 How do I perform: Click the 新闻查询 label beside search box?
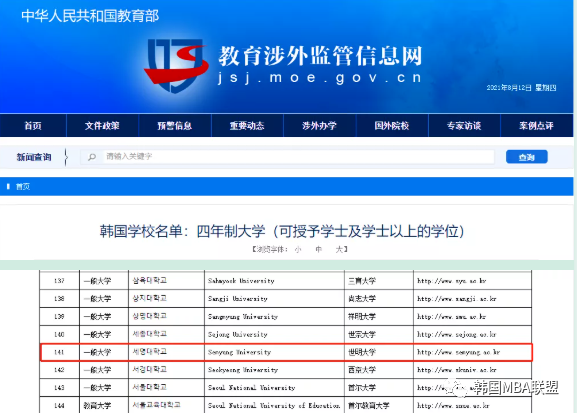(34, 157)
